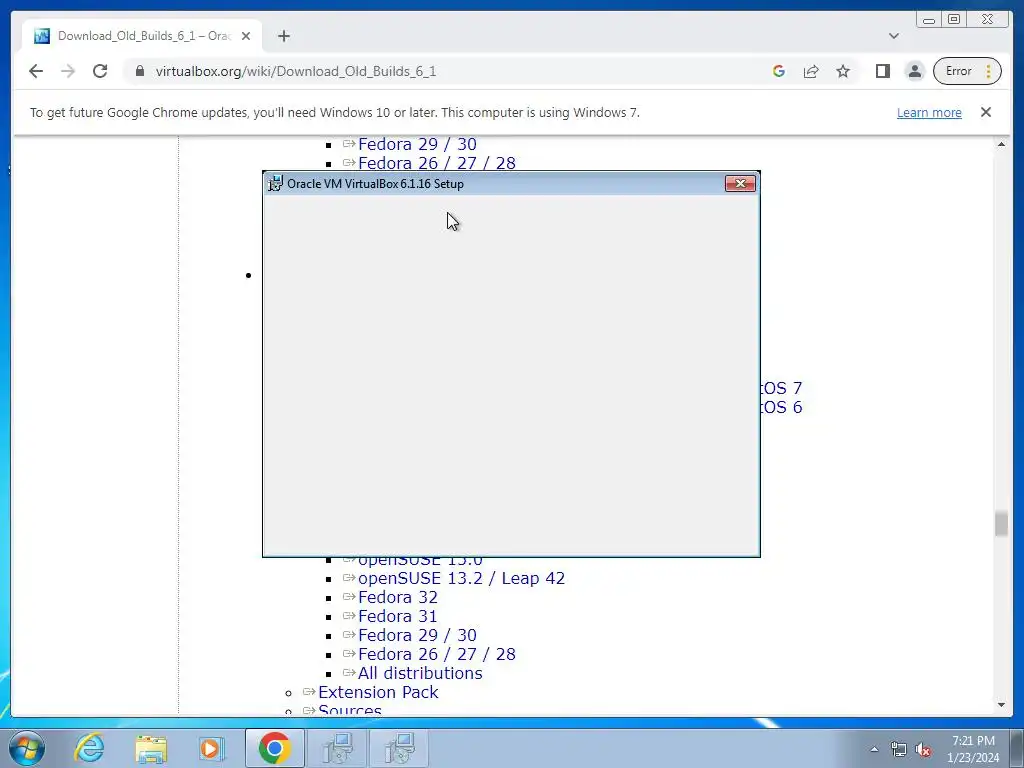
Task: Click the page scrollbar down arrow
Action: [1001, 705]
